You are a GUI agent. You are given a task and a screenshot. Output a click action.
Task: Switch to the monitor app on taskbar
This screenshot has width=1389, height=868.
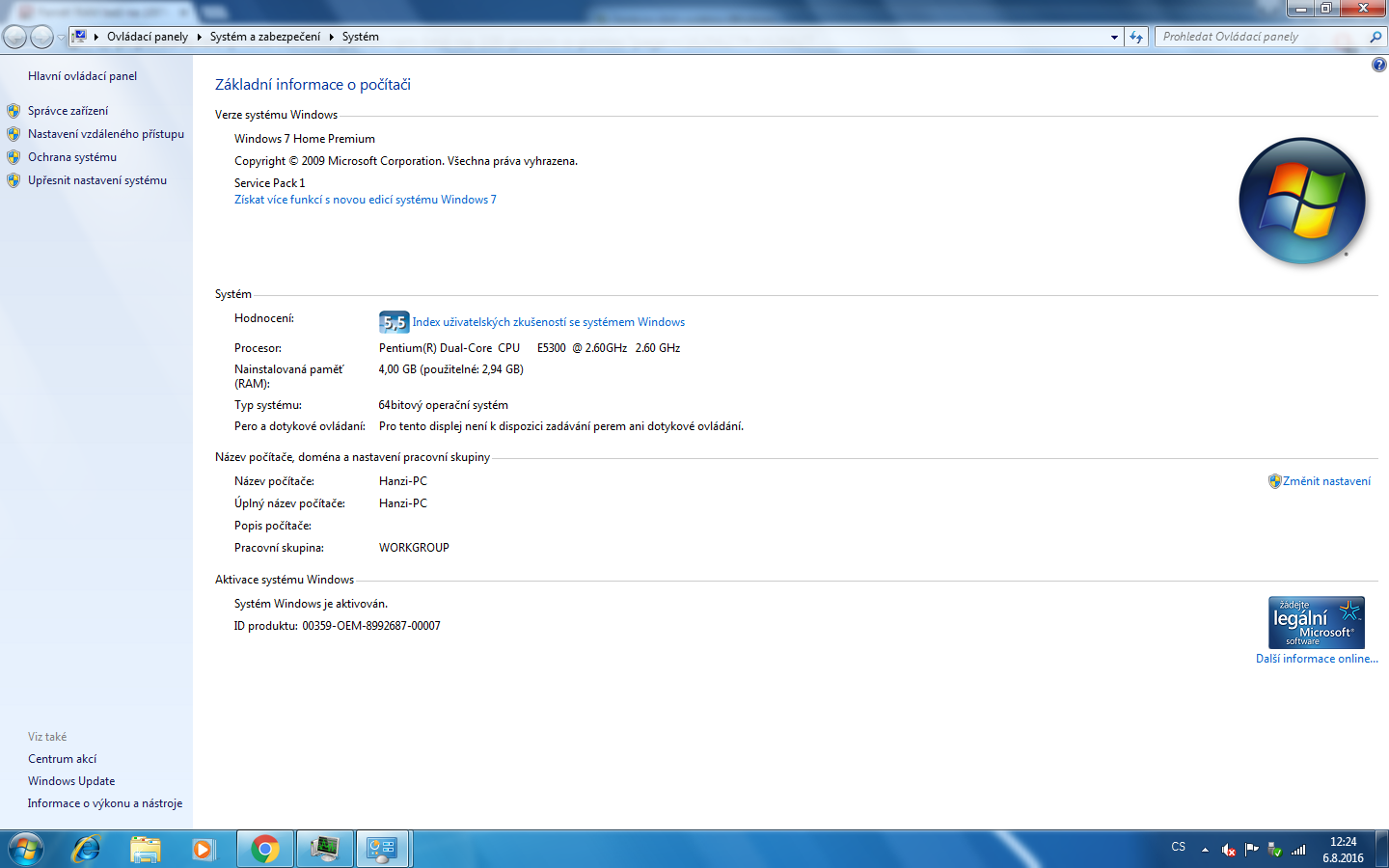point(324,850)
